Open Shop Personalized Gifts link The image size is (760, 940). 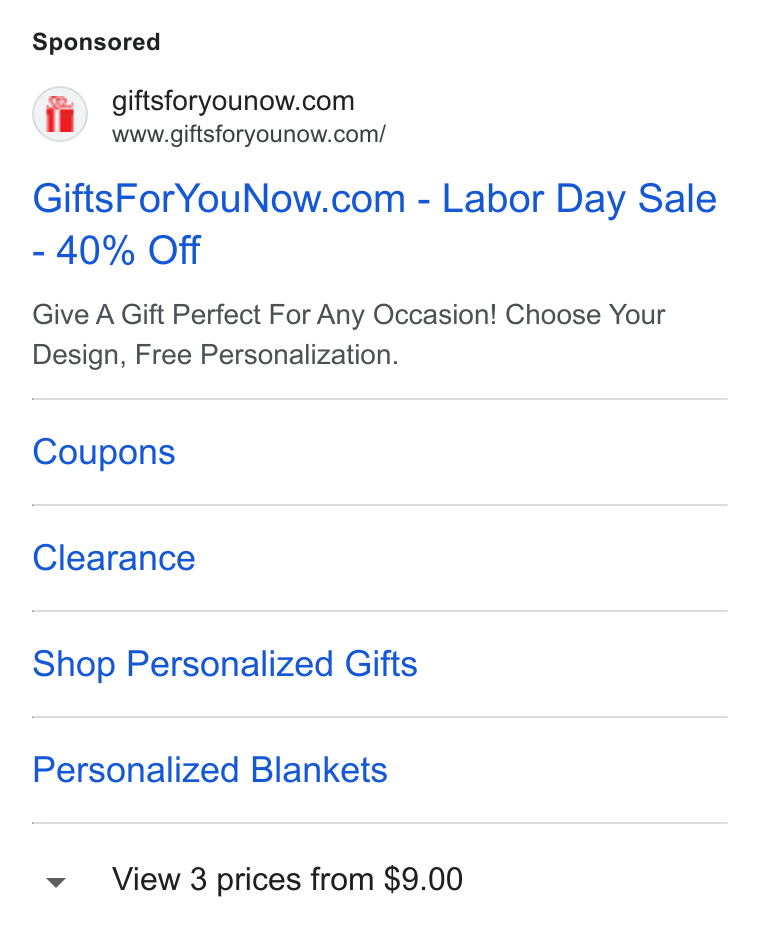(225, 664)
